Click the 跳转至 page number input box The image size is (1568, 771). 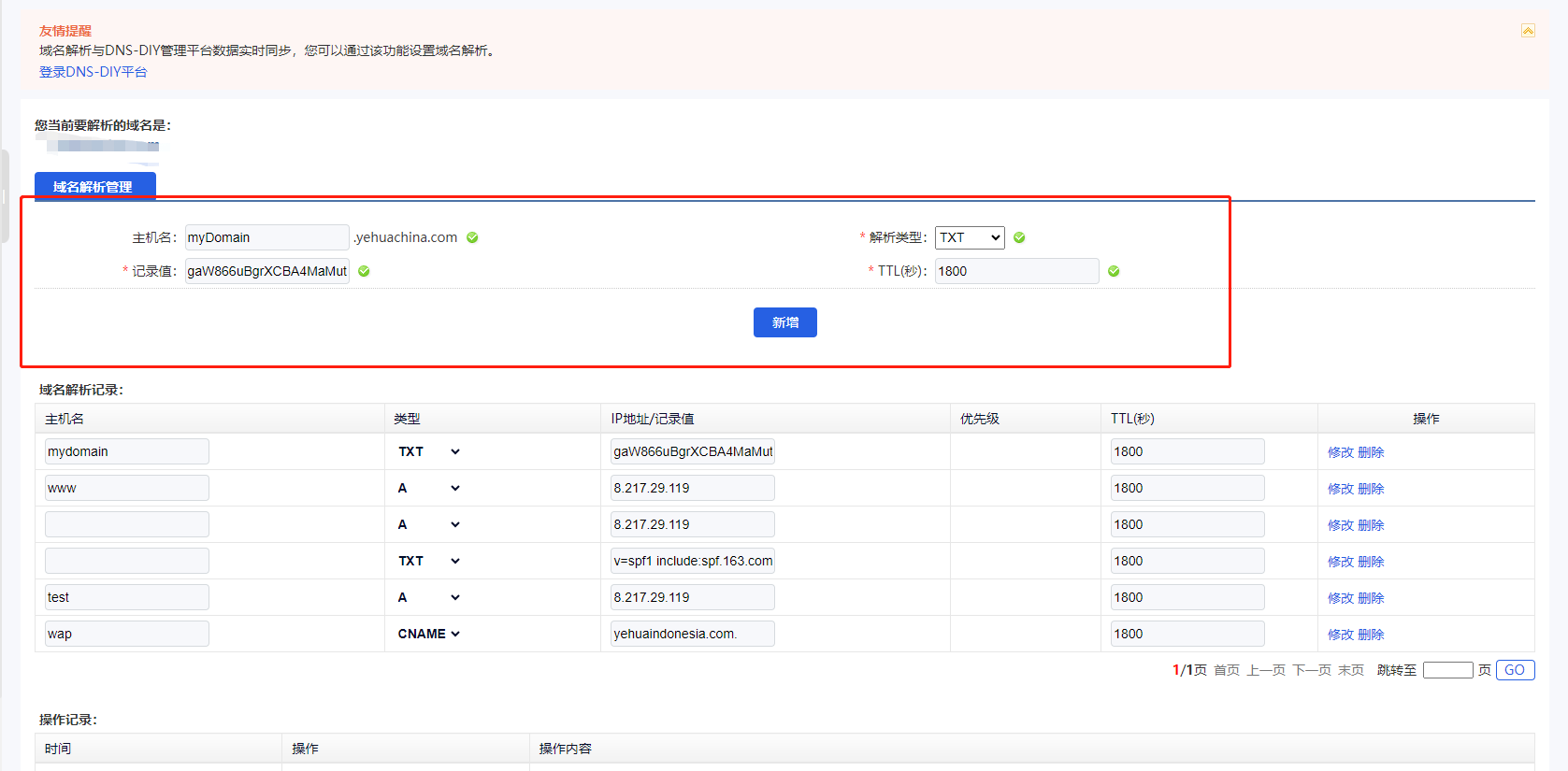click(x=1447, y=670)
